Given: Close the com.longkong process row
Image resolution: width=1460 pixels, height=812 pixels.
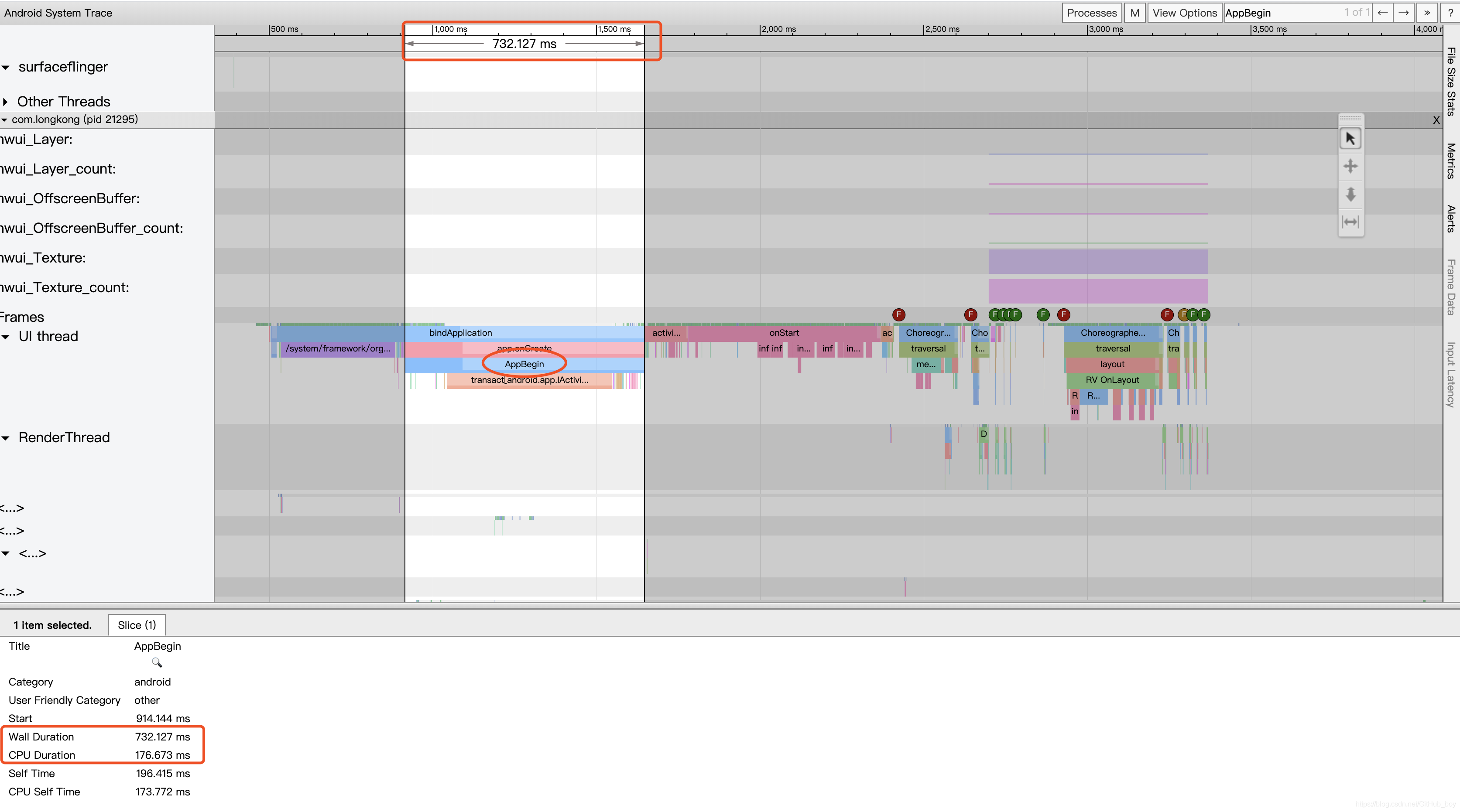Looking at the screenshot, I should point(1436,120).
